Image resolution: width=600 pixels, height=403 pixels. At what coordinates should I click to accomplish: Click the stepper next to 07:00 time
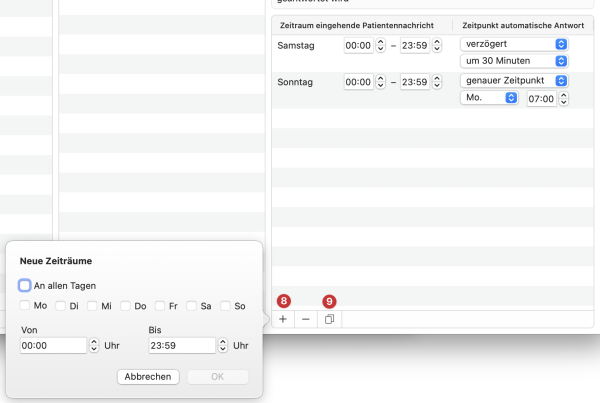tap(563, 99)
